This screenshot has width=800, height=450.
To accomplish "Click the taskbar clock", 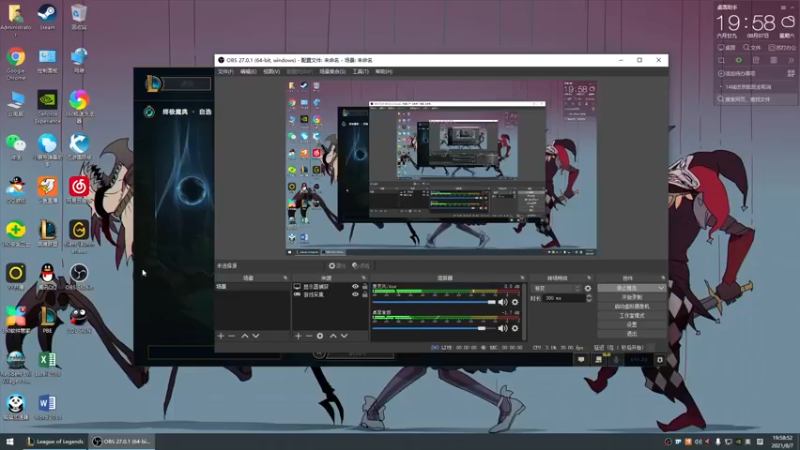I will click(782, 441).
